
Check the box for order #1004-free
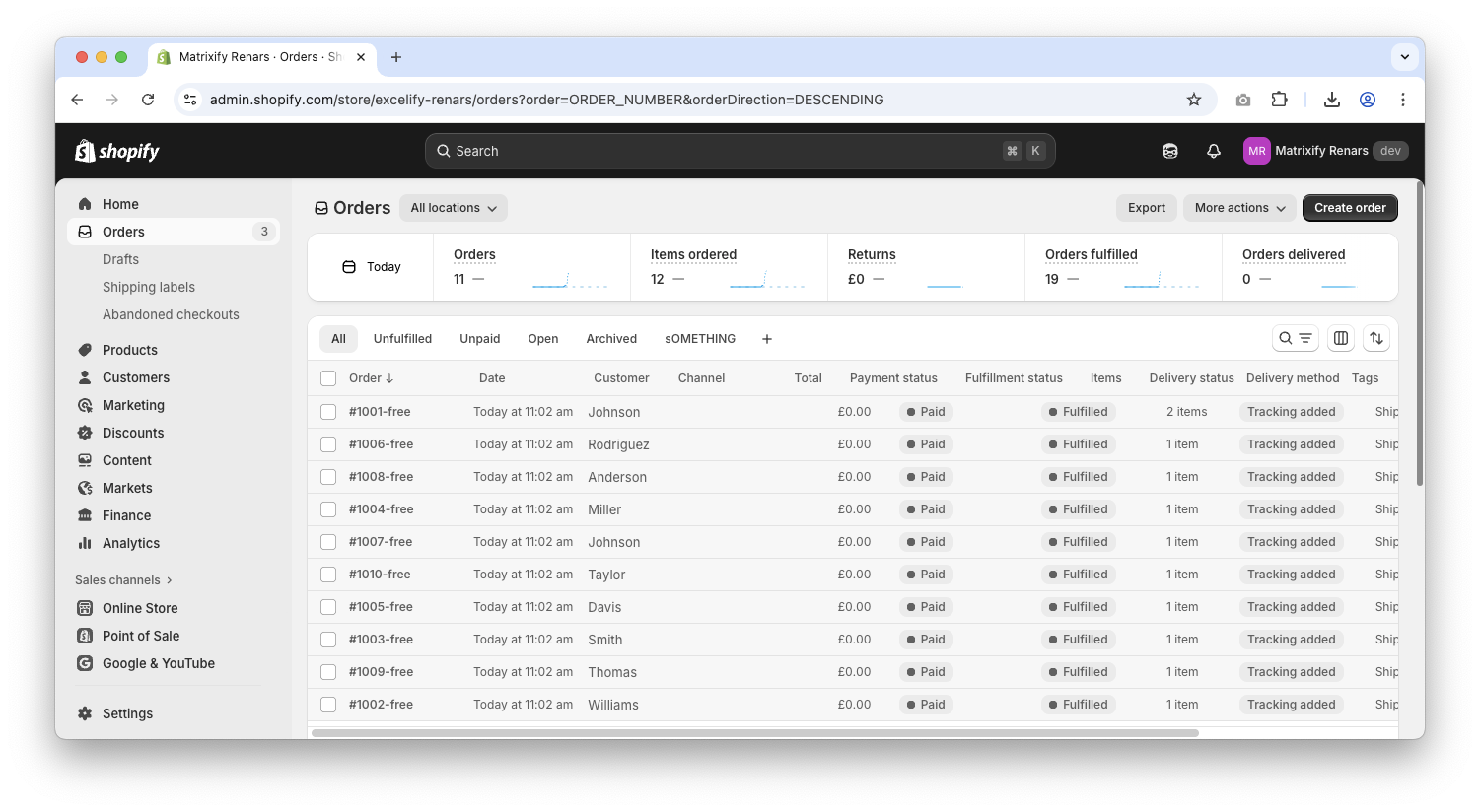point(328,509)
